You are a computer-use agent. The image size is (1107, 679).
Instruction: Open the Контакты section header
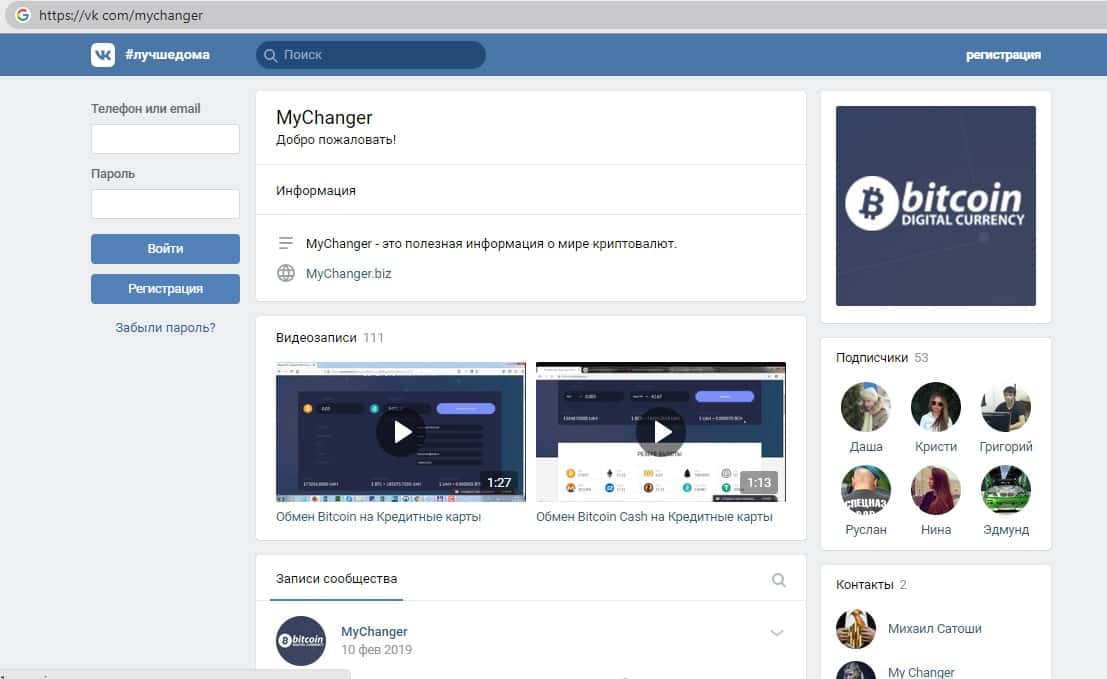[x=865, y=584]
